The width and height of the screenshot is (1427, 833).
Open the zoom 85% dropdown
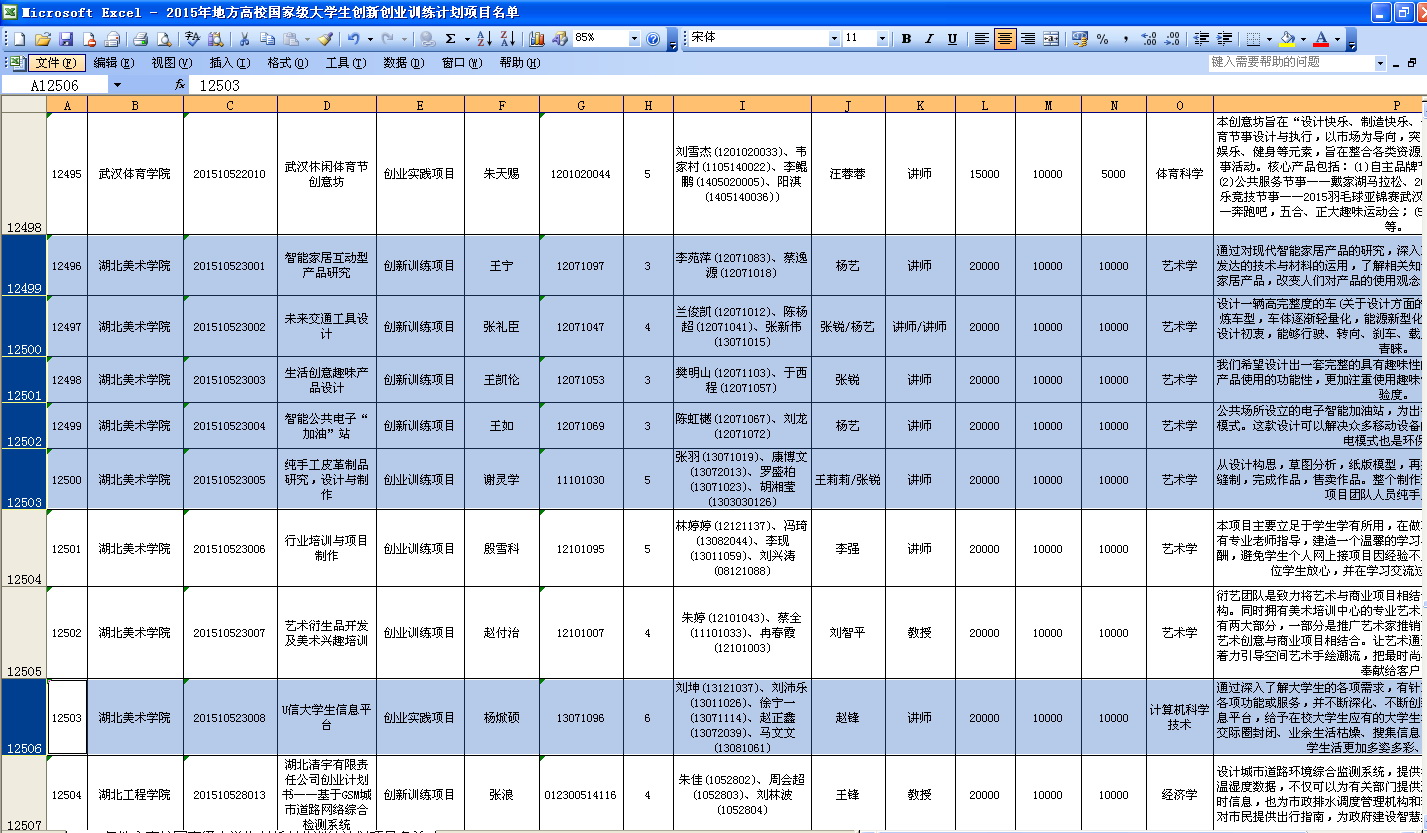[634, 39]
